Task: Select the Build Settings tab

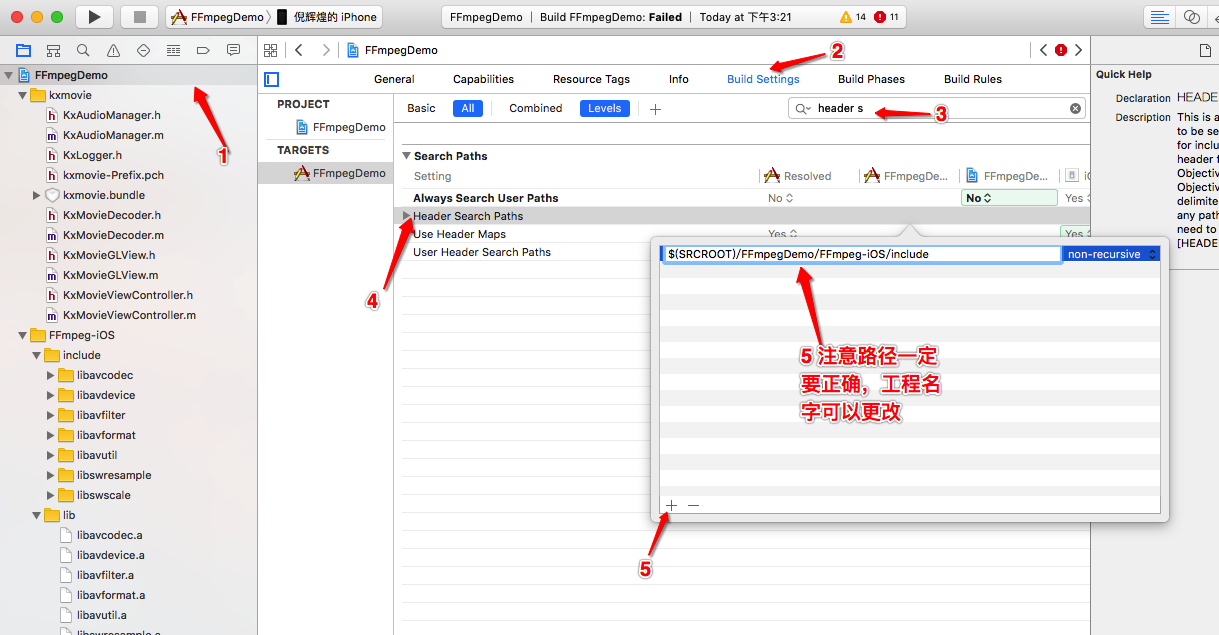Action: coord(763,79)
